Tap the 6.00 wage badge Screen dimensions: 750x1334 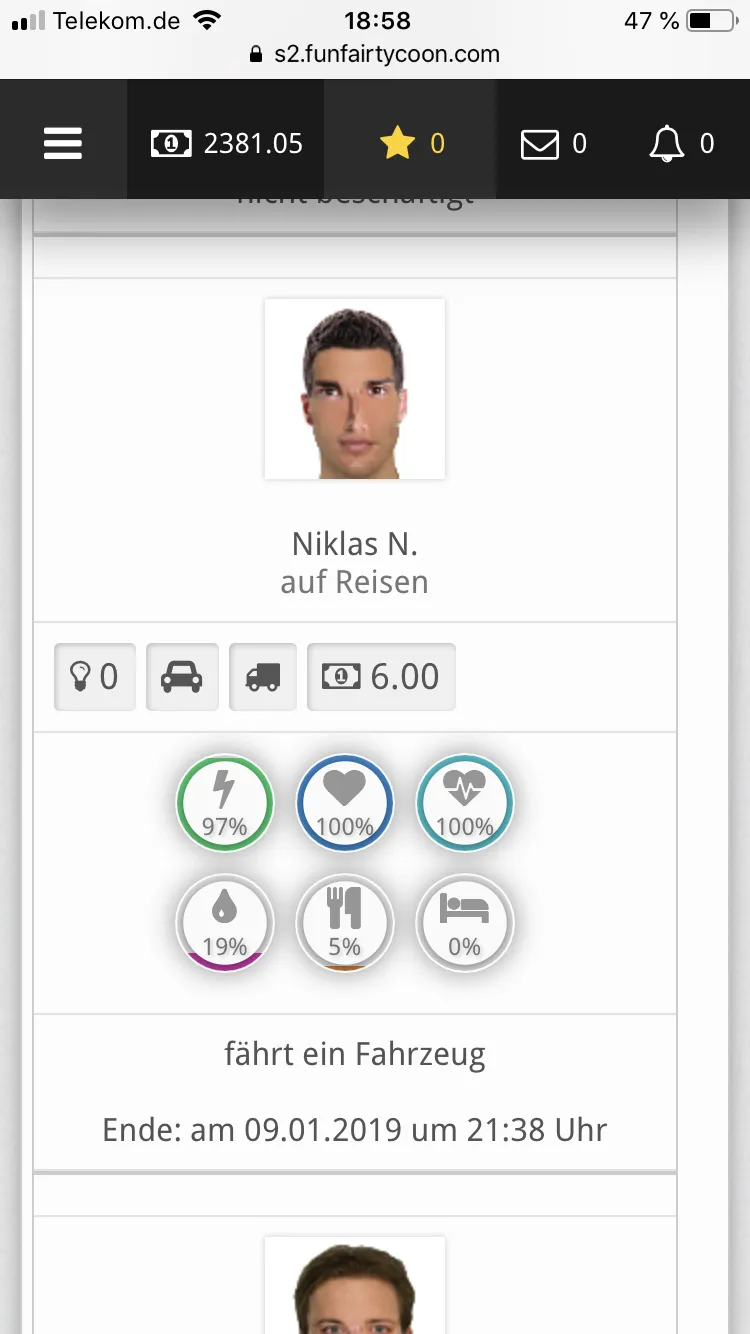(x=381, y=677)
